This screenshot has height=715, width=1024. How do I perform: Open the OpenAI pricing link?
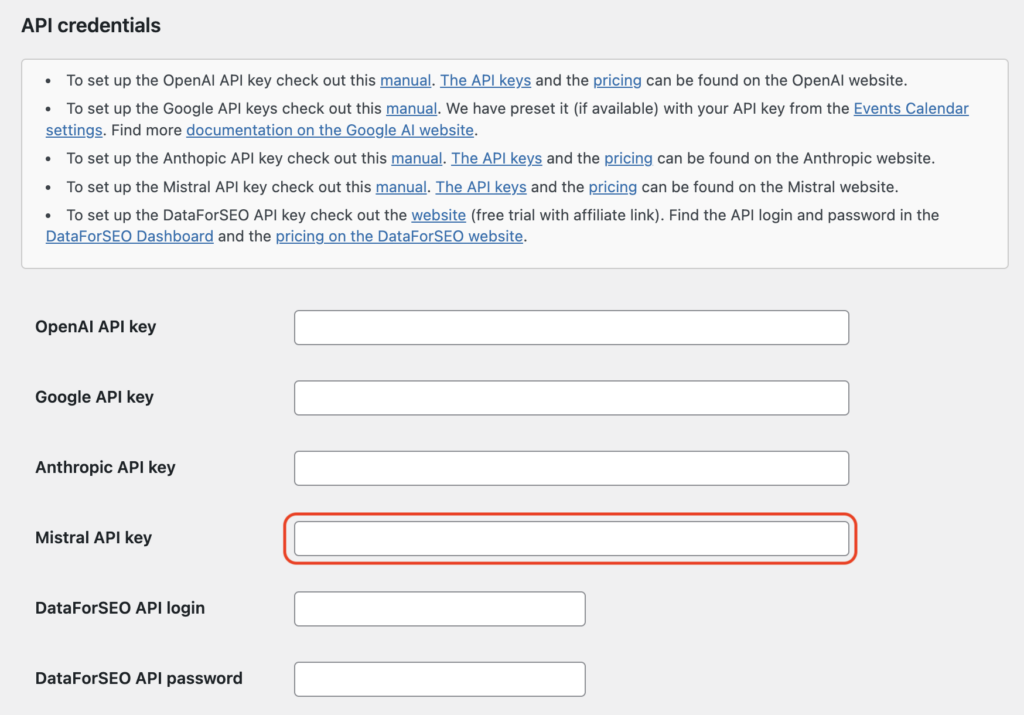[x=617, y=80]
